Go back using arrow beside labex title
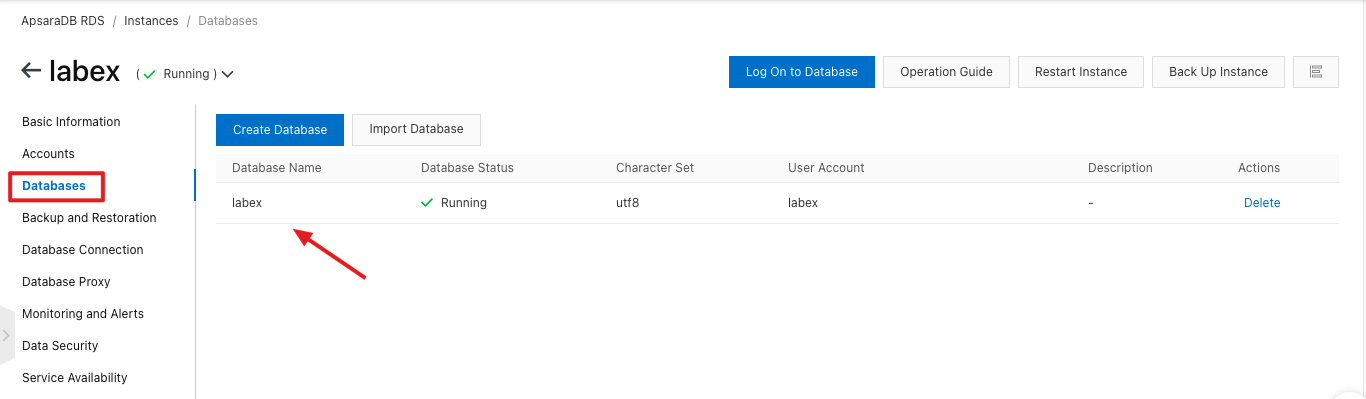 click(31, 71)
